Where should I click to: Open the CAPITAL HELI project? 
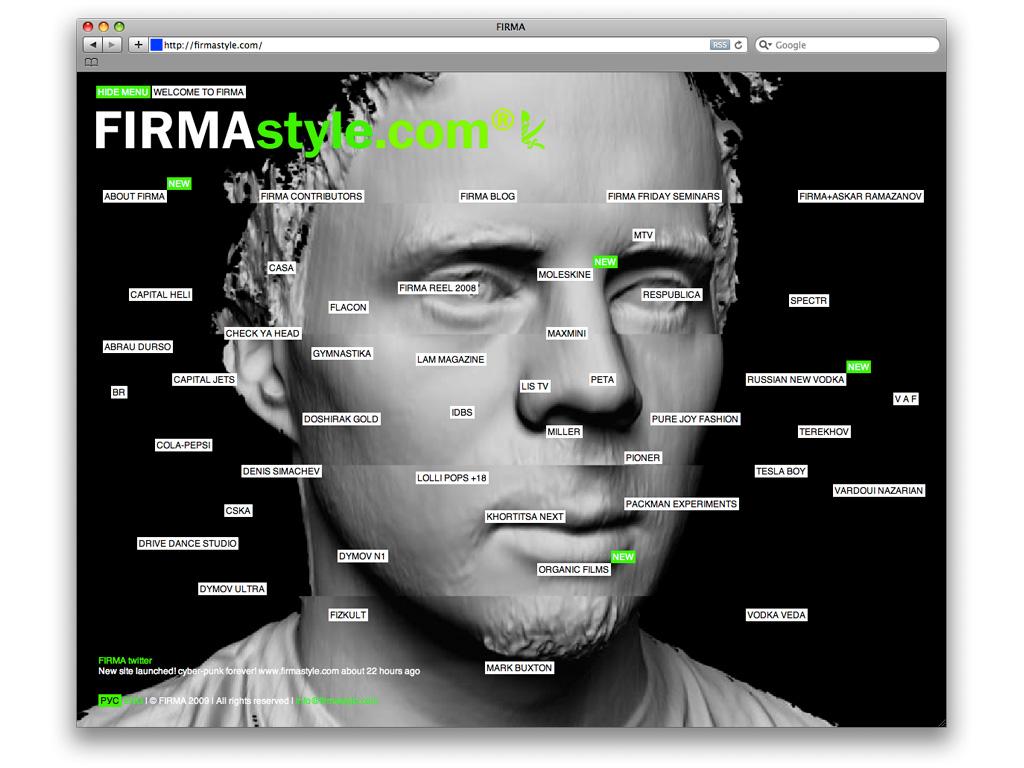tap(161, 295)
